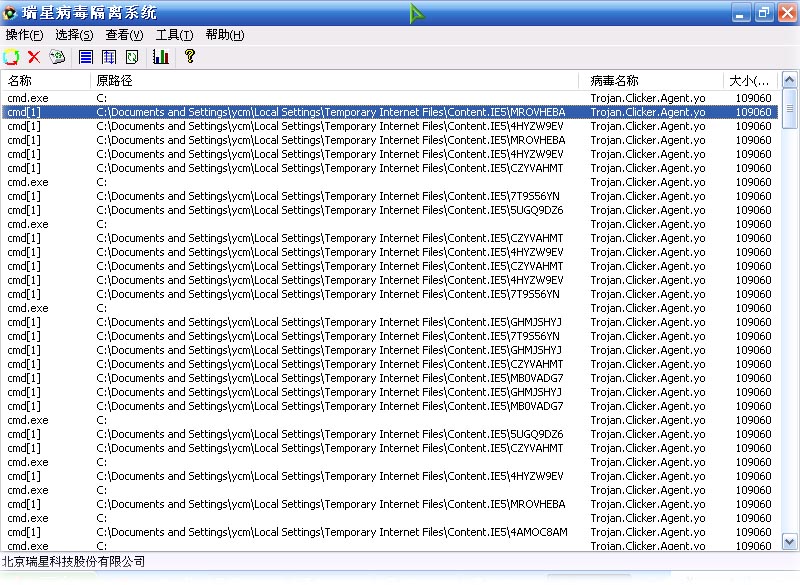Click the refresh list toolbar icon
The width and height of the screenshot is (800, 585).
coord(132,57)
